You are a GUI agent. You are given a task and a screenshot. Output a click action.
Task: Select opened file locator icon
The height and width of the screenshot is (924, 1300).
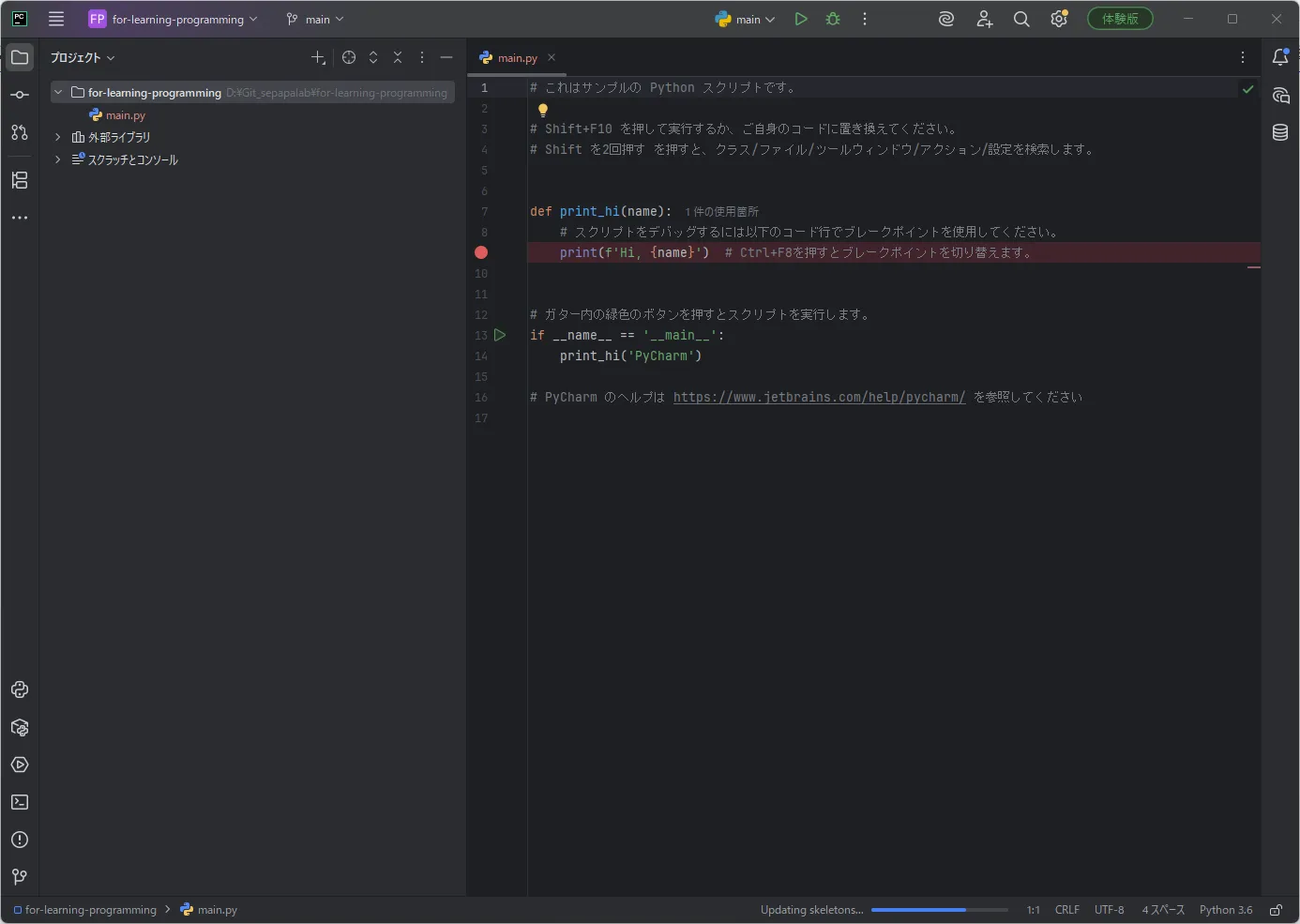pyautogui.click(x=349, y=57)
